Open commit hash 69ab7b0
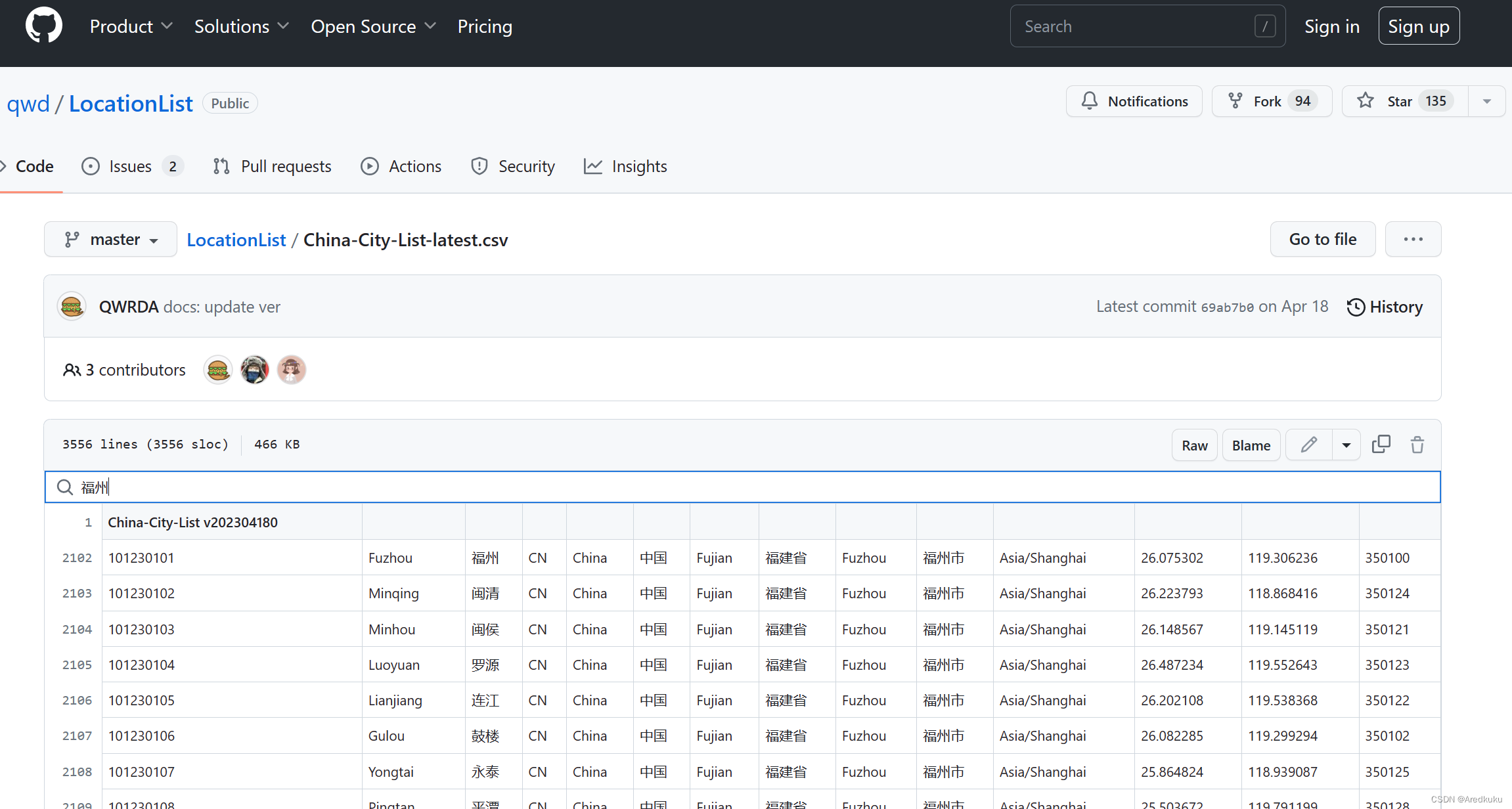This screenshot has height=809, width=1512. [x=1227, y=307]
